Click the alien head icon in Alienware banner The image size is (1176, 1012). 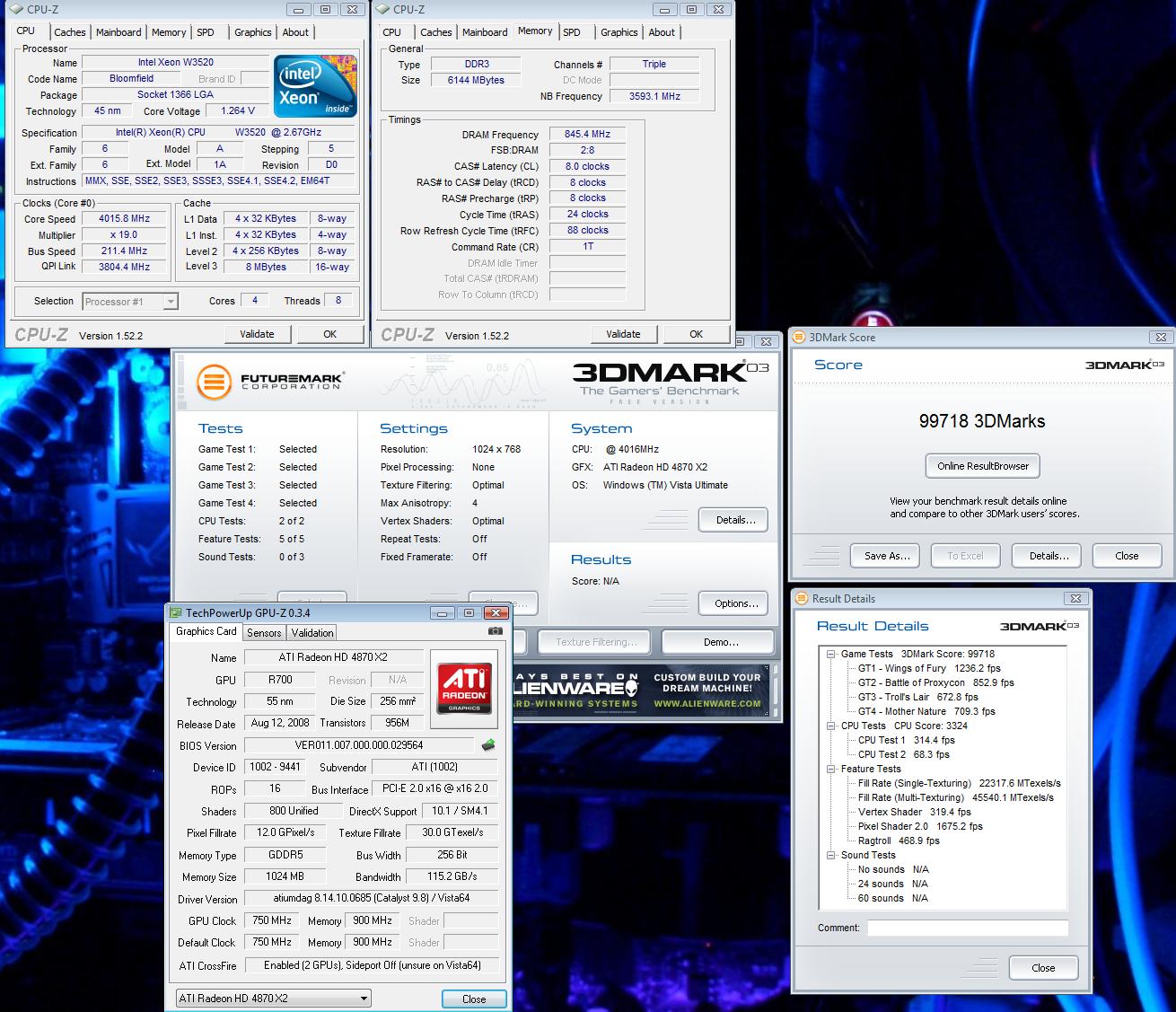[633, 690]
